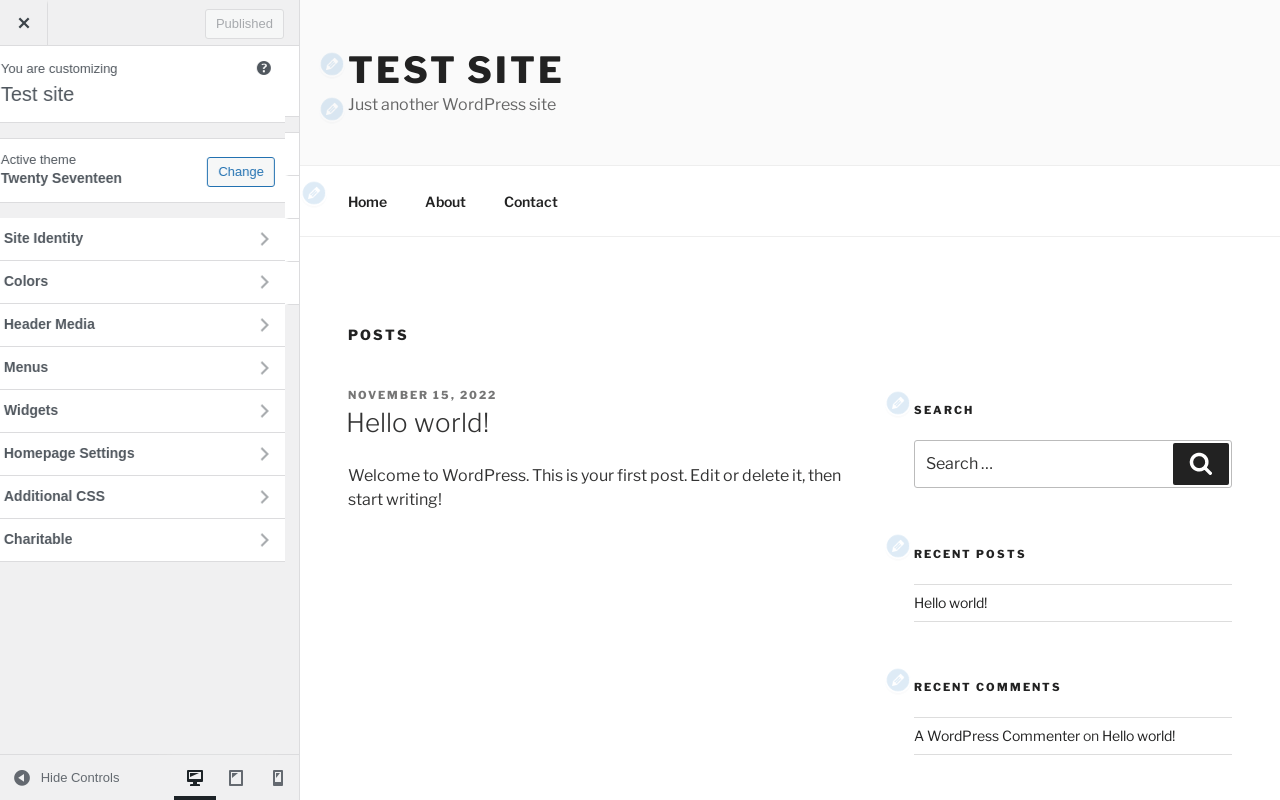Click the edit pencil for Recent Comments widget
This screenshot has height=800, width=1280.
(898, 680)
